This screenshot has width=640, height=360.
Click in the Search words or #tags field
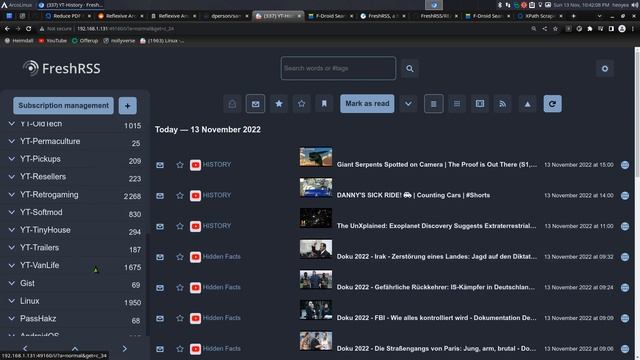pos(338,69)
